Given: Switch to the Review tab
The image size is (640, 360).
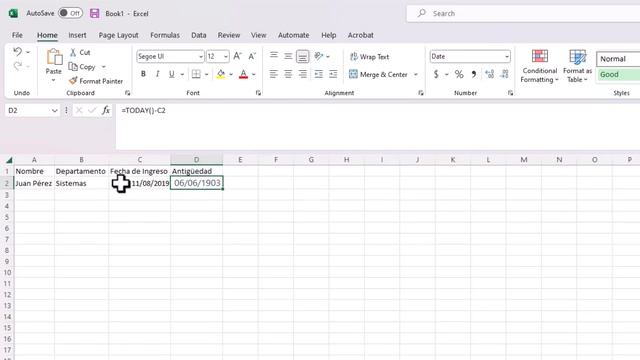Looking at the screenshot, I should click(x=229, y=35).
